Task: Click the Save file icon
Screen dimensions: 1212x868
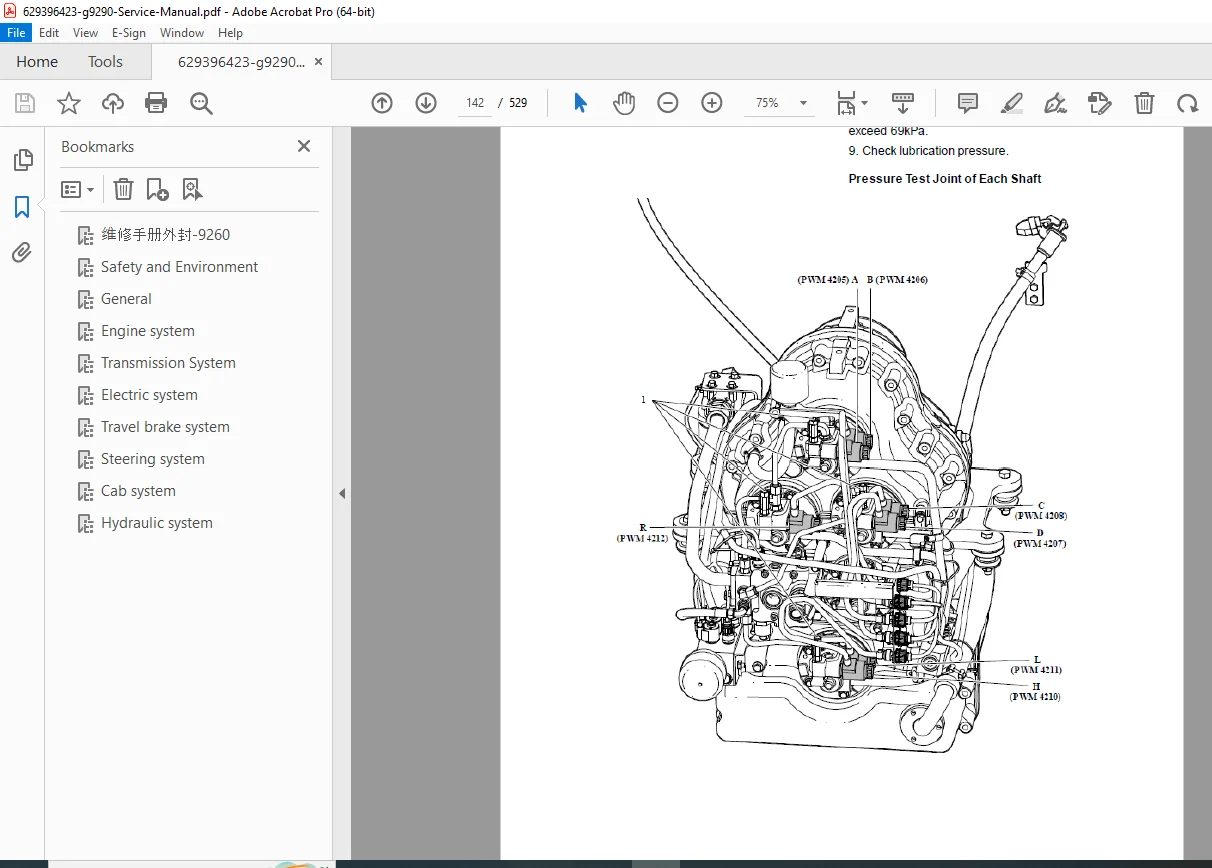Action: click(x=25, y=103)
